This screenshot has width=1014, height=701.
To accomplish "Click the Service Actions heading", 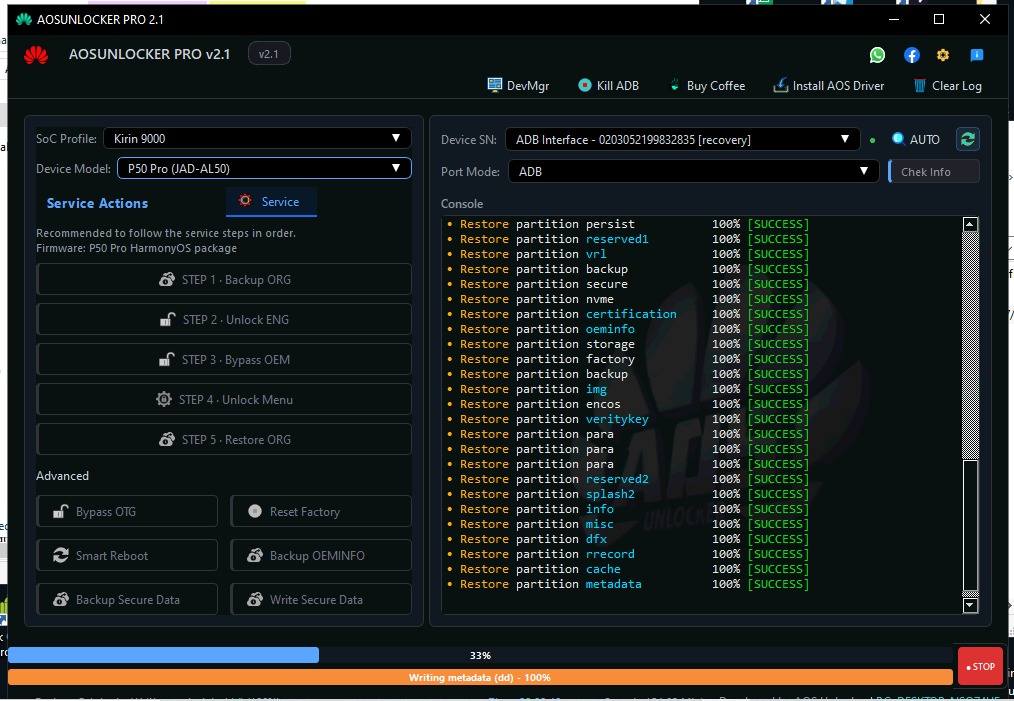I will [x=97, y=203].
